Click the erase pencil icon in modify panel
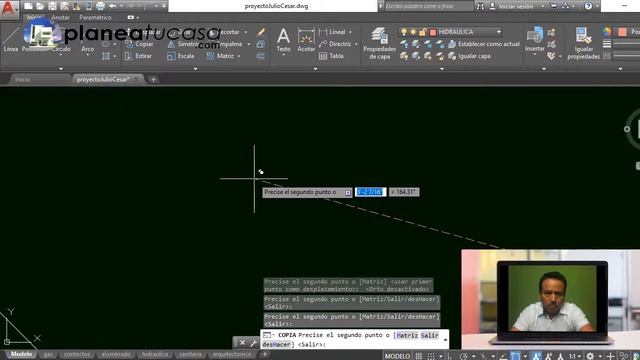 pyautogui.click(x=261, y=32)
